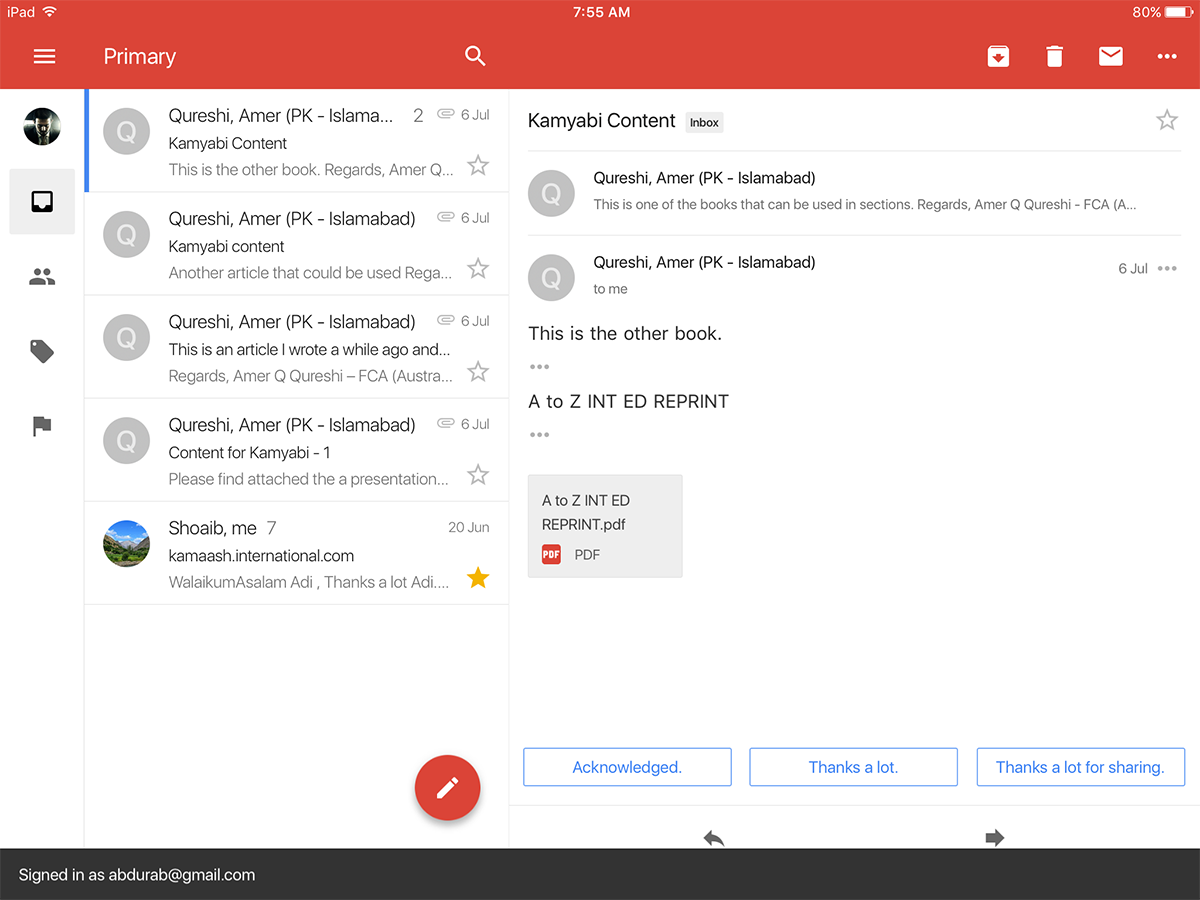Tap the paperclip icon on 'Content for Kamyabi - 1' row
The image size is (1200, 900).
[446, 424]
